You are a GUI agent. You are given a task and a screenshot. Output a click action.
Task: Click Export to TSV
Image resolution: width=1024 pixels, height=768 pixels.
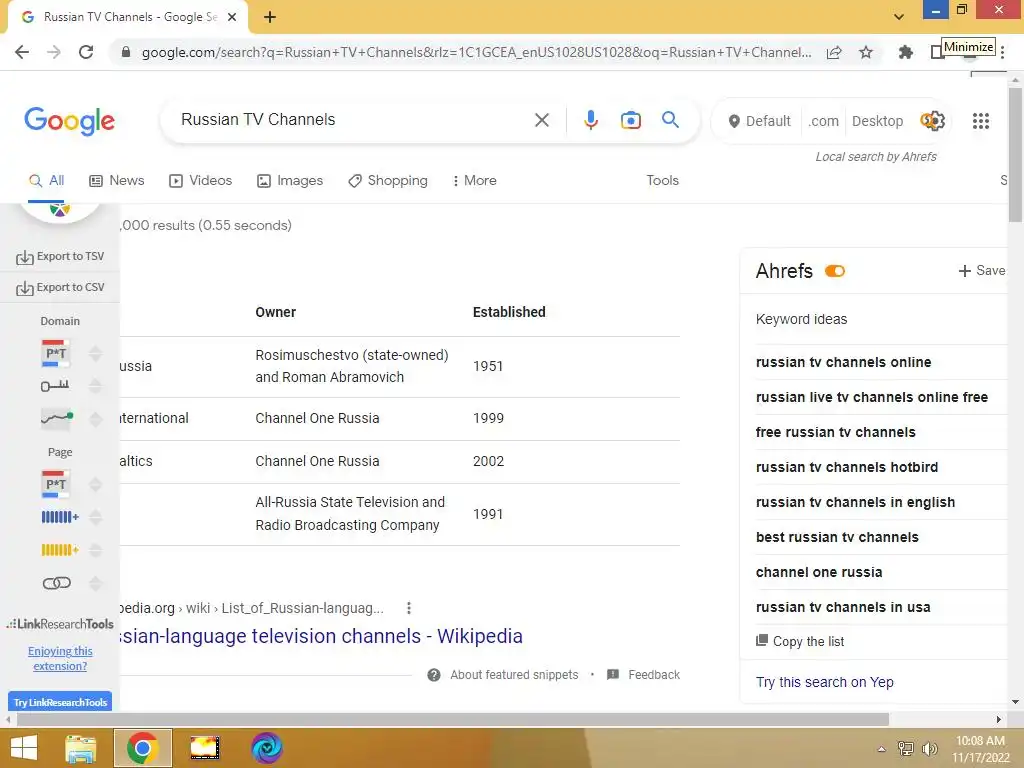pos(60,257)
